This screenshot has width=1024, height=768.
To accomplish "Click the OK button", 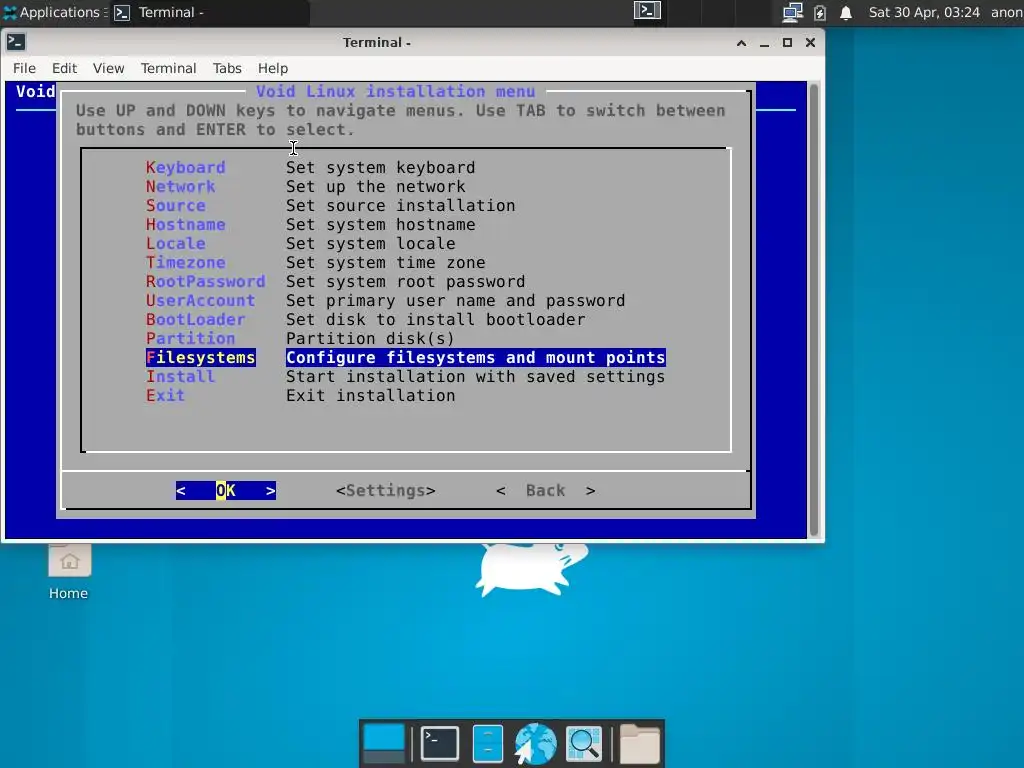I will point(226,490).
